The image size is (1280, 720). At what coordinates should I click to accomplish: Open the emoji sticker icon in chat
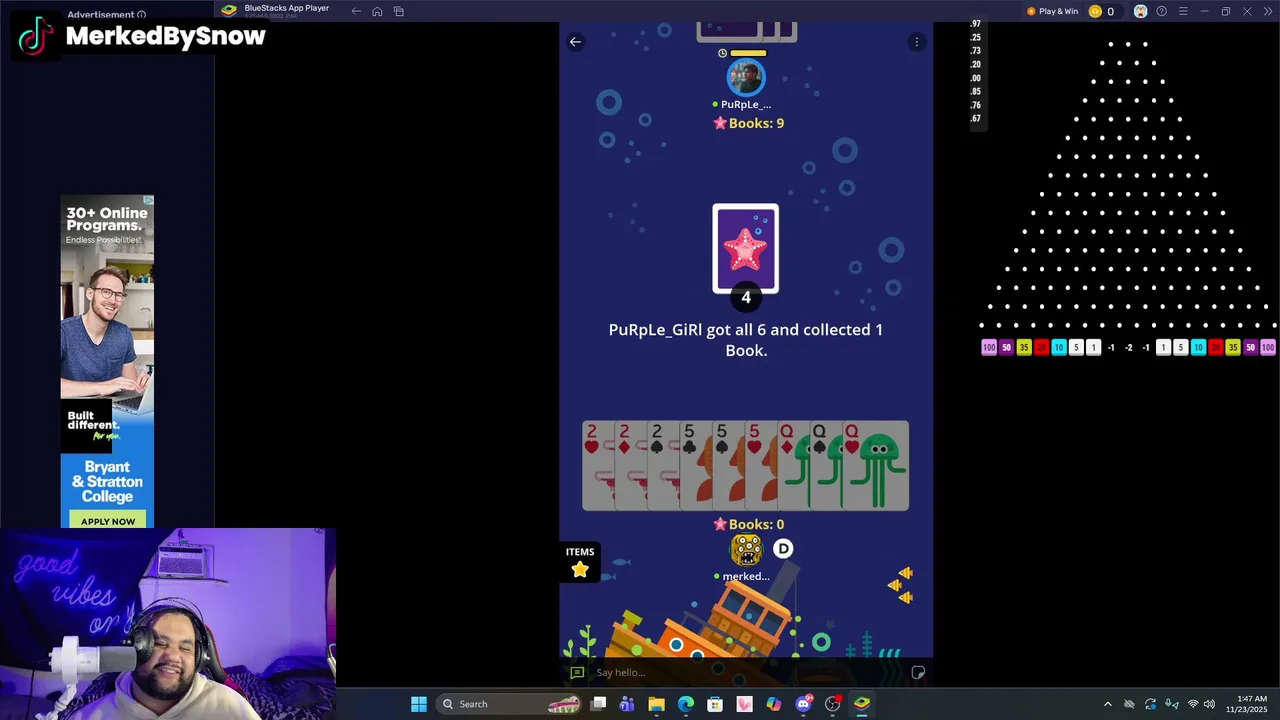918,673
